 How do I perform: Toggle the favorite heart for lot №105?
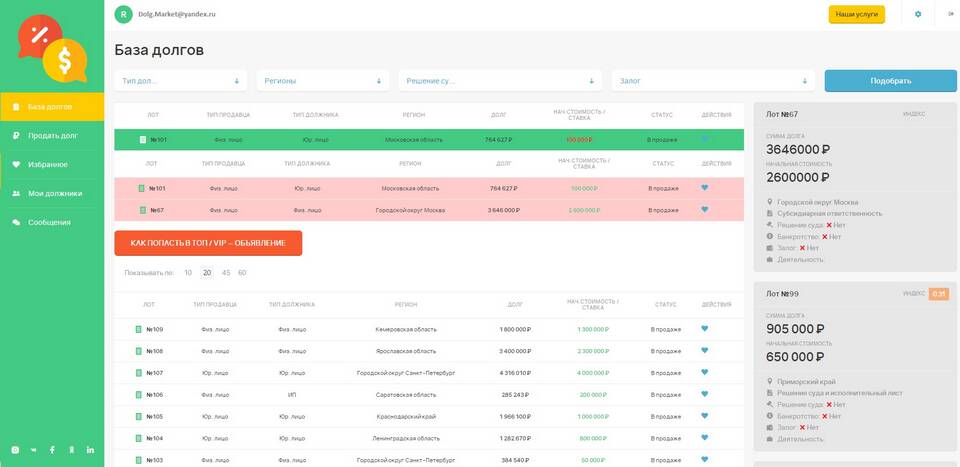704,416
